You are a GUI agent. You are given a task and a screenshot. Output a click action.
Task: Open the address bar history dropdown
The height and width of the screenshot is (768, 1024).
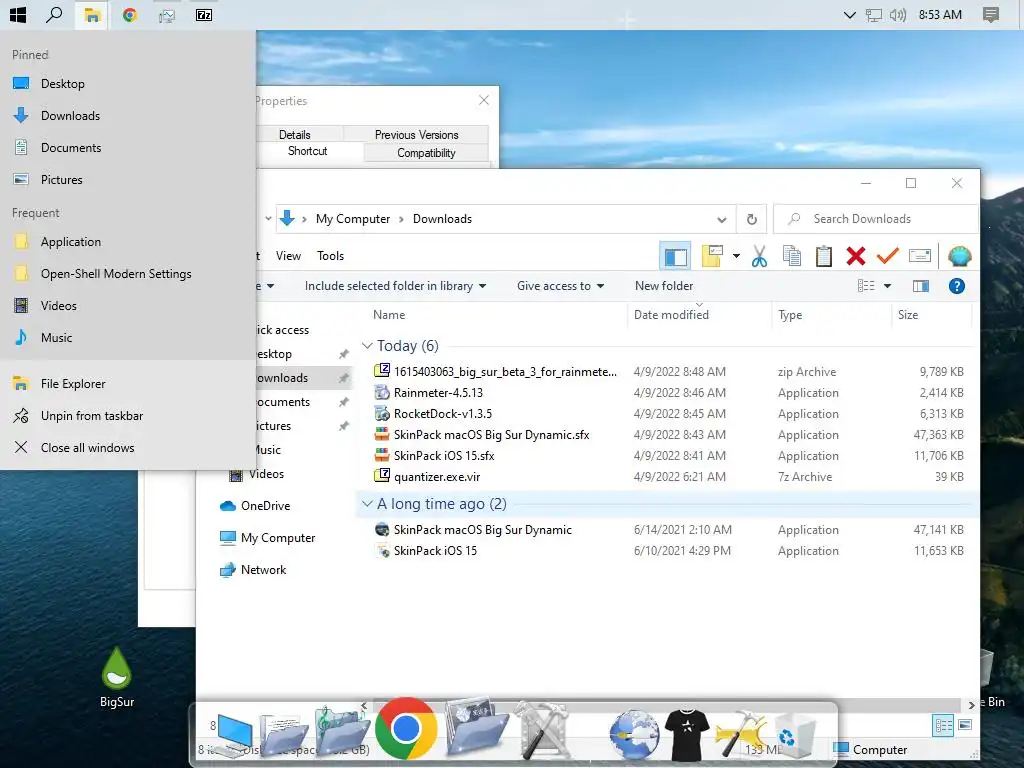722,219
